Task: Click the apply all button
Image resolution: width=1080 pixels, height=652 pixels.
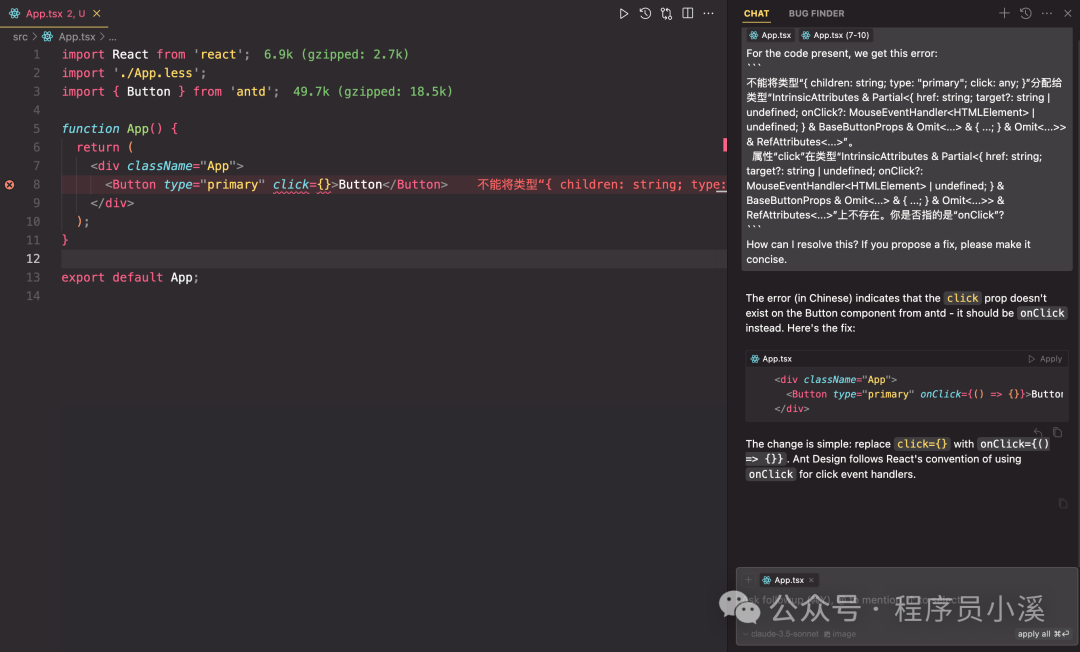Action: pos(1043,634)
